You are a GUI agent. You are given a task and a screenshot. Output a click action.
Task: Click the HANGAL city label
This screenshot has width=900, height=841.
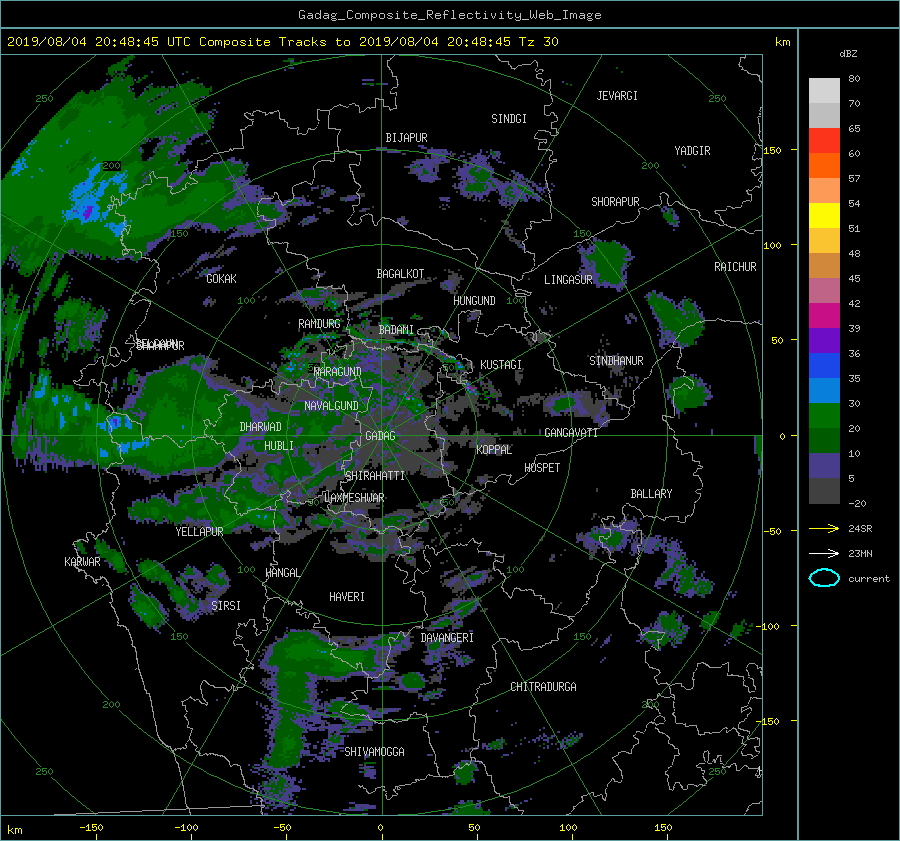click(282, 573)
